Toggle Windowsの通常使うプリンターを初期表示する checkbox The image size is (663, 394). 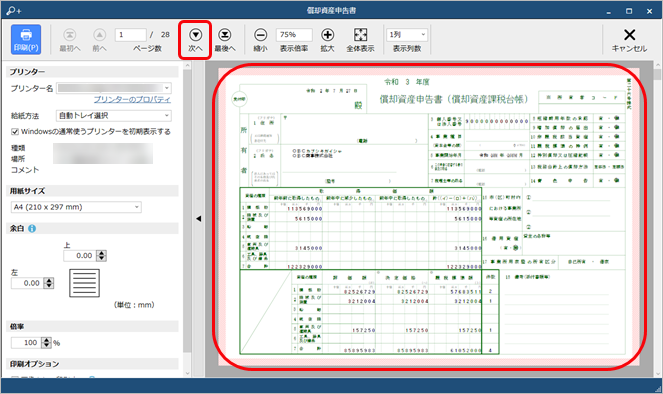(15, 132)
